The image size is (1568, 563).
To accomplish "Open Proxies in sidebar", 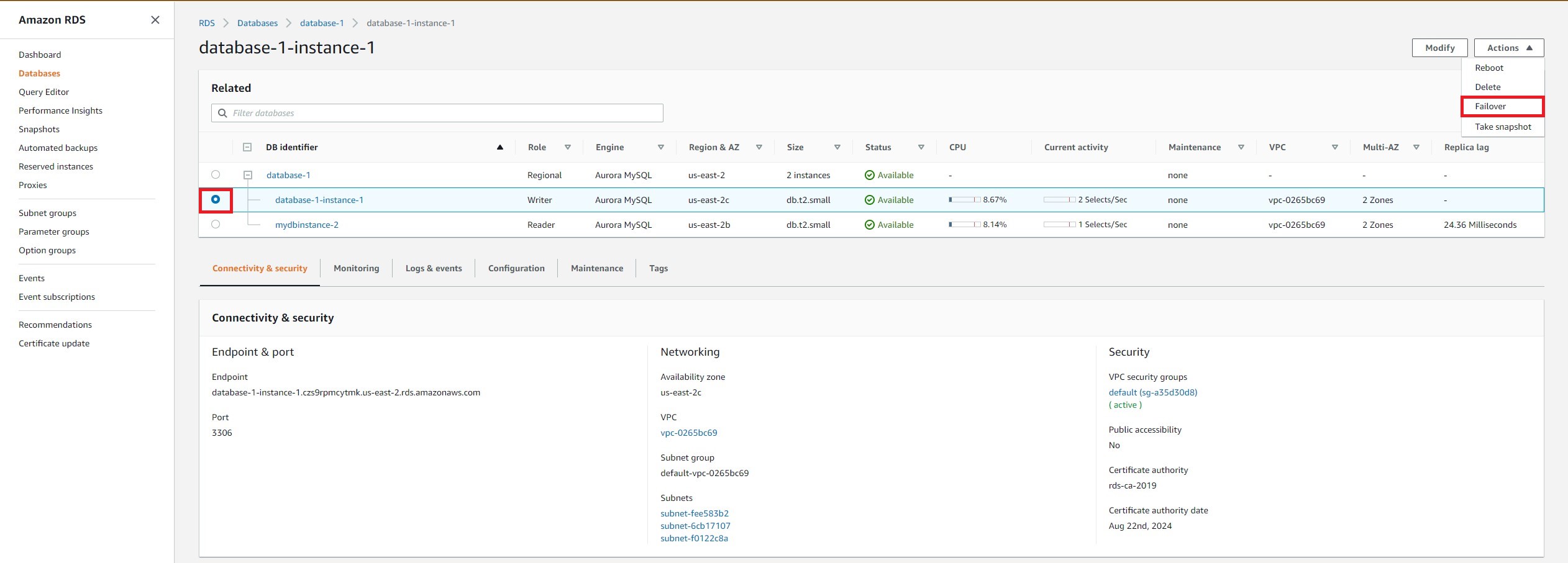I will [32, 185].
